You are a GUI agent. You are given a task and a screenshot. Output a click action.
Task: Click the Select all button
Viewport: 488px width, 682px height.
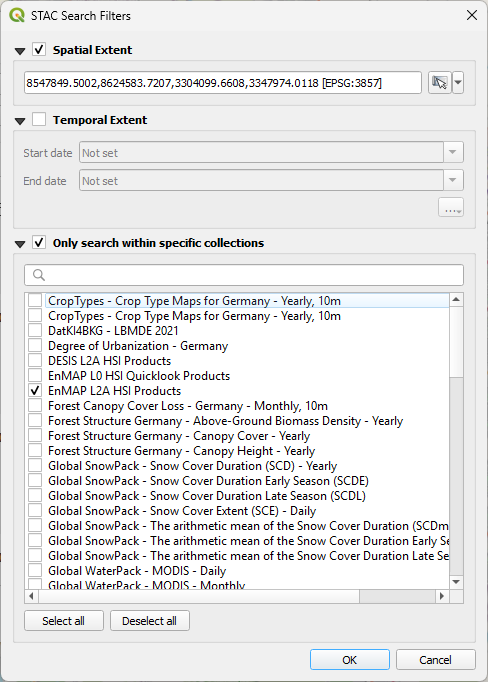(64, 621)
